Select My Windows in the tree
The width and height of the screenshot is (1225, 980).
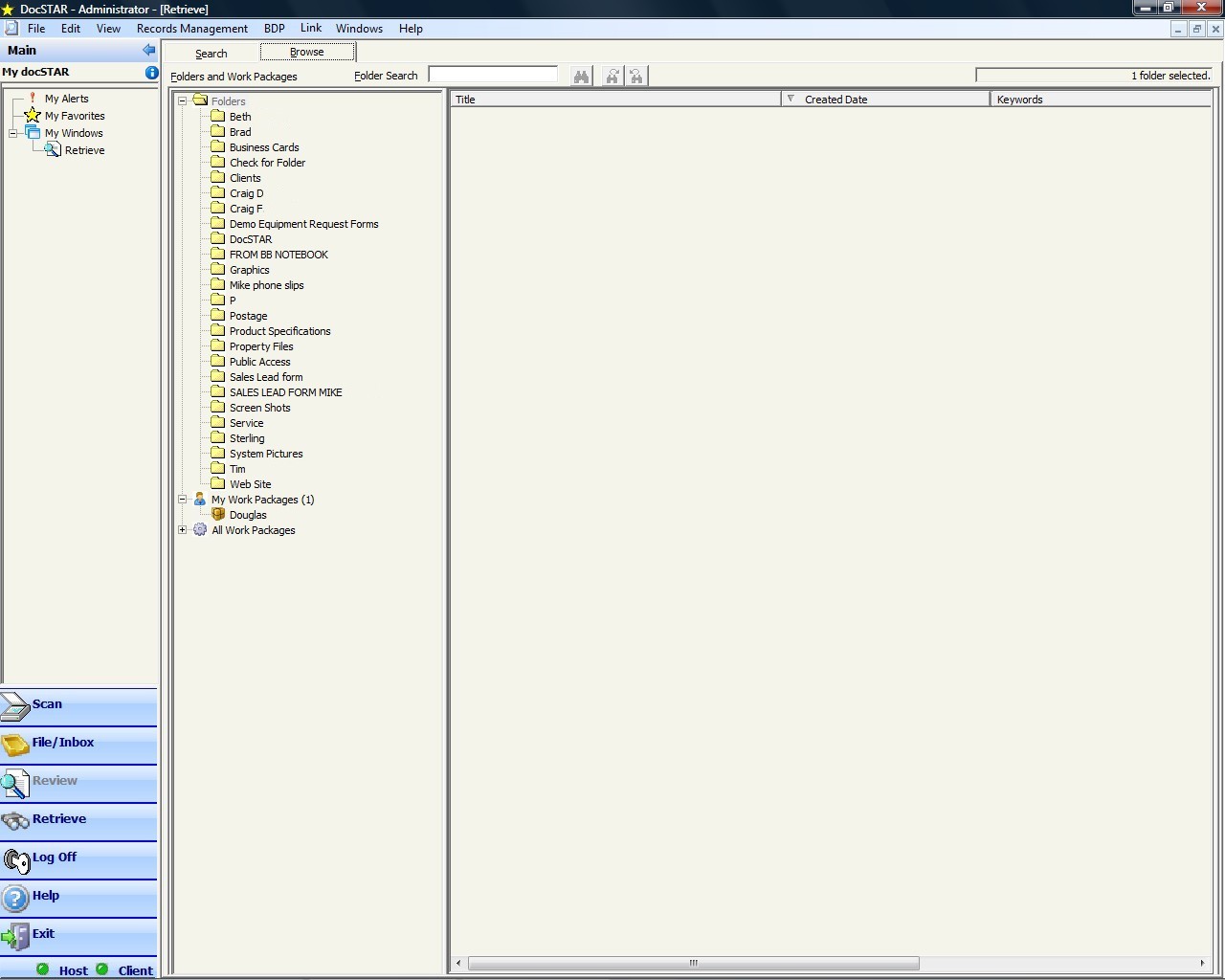coord(74,133)
